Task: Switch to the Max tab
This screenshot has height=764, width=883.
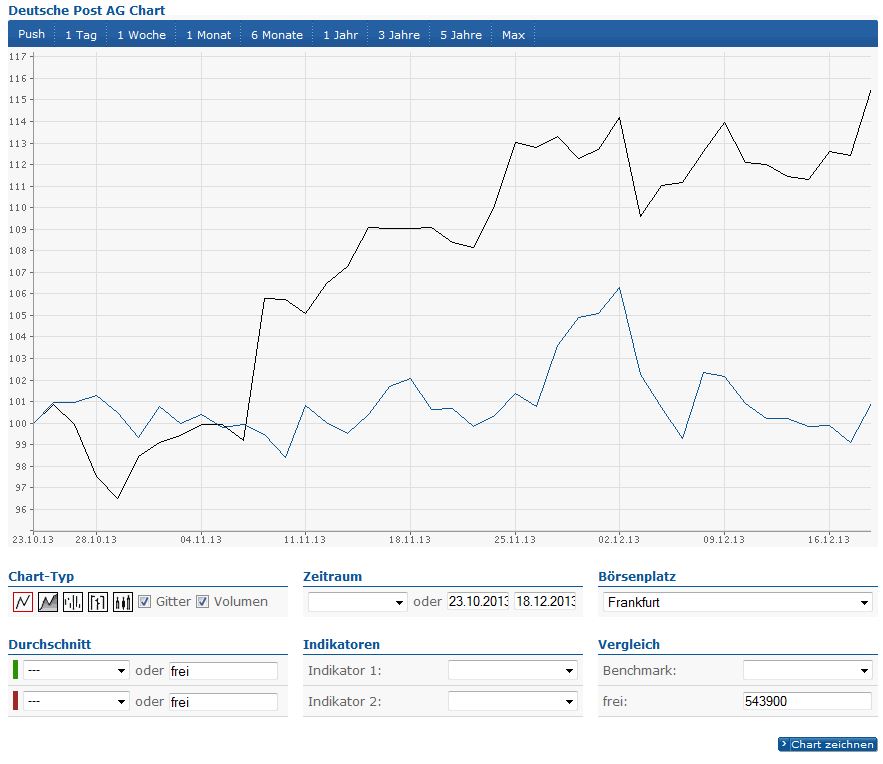Action: pyautogui.click(x=513, y=34)
